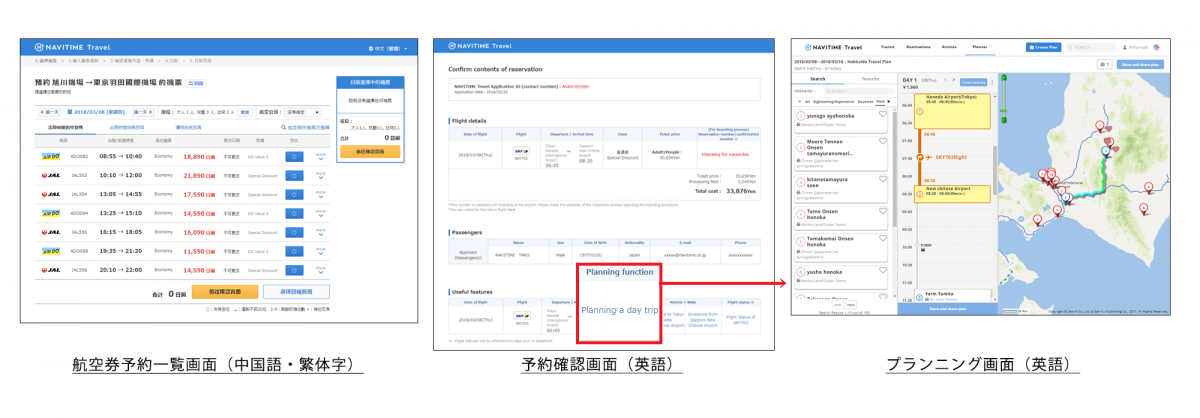Click the Planning a day trip link
The width and height of the screenshot is (1200, 418).
coord(619,310)
